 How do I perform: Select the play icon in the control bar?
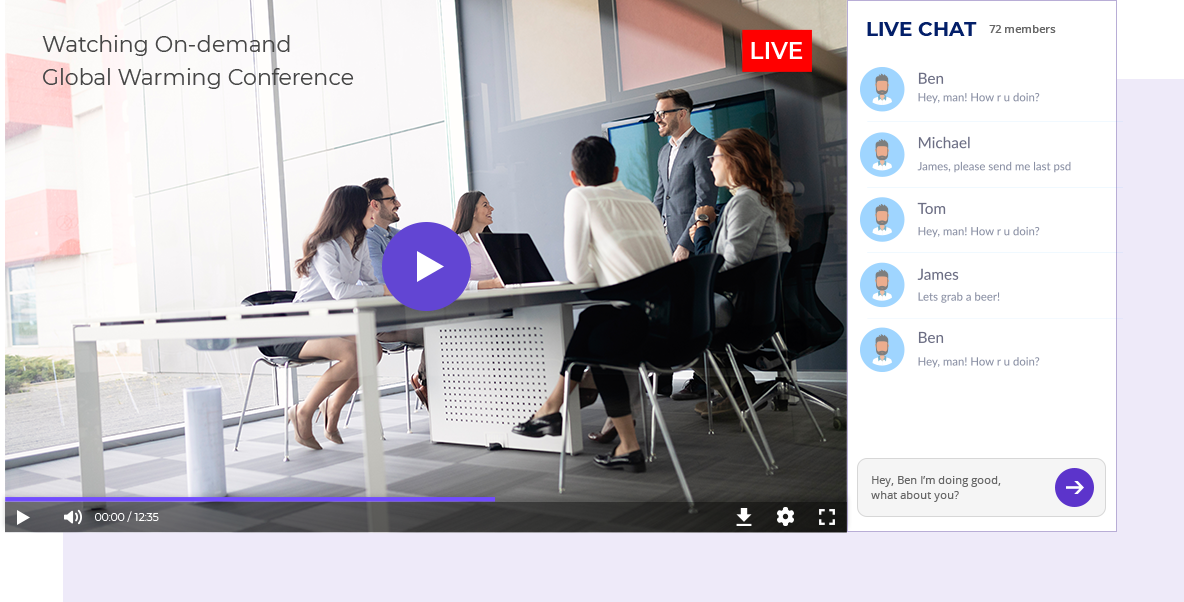tap(23, 517)
